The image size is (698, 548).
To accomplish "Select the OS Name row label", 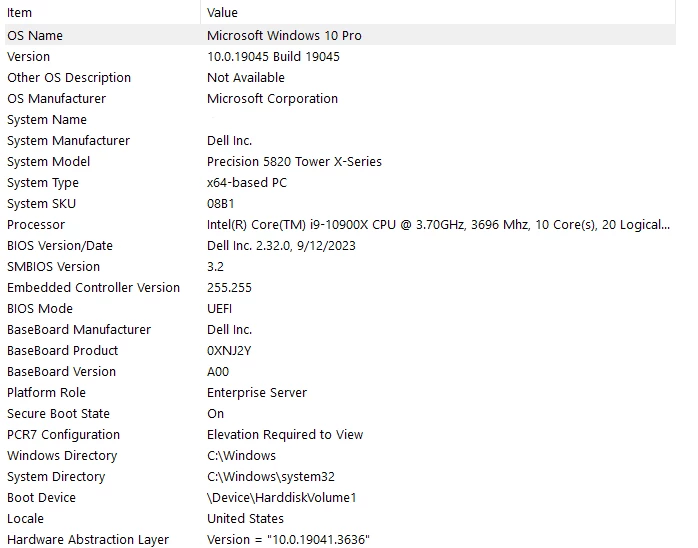I will click(x=35, y=36).
